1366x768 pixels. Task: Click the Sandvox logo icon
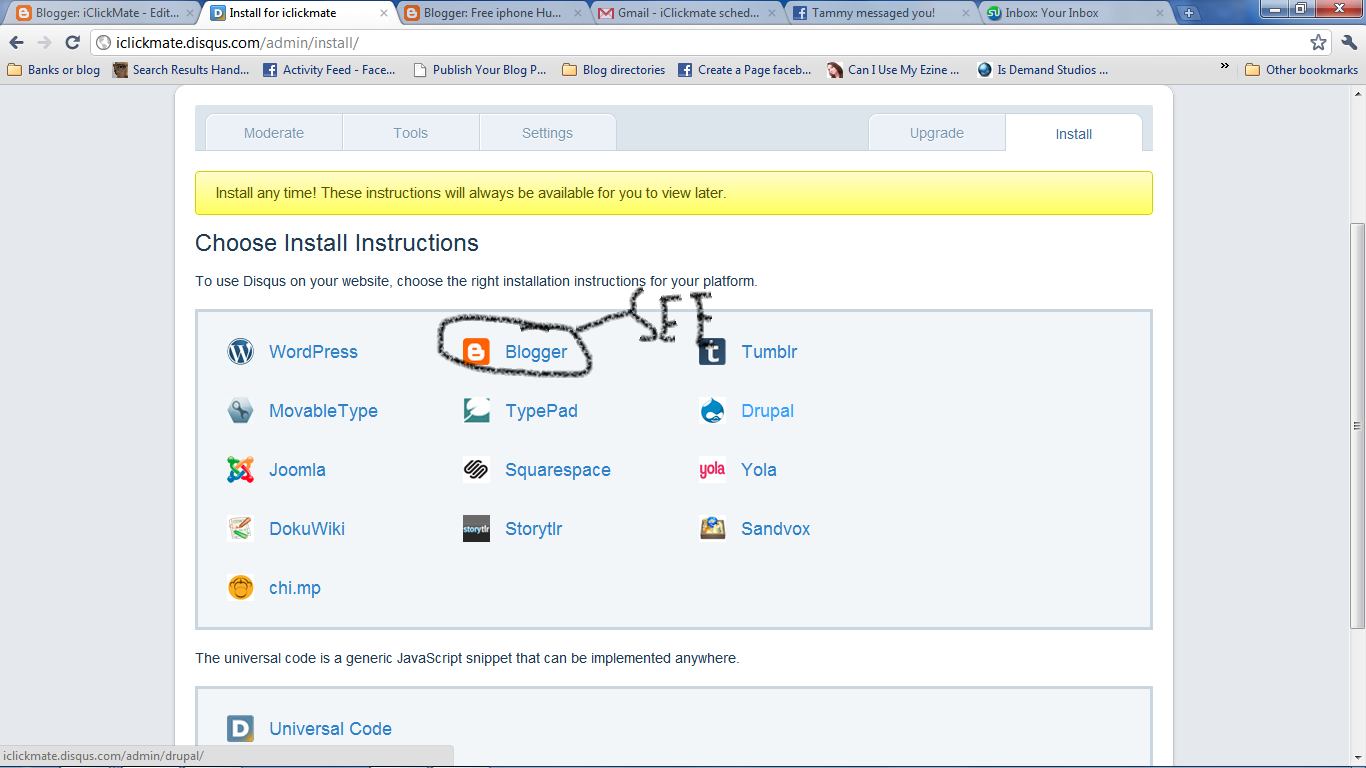(x=712, y=529)
